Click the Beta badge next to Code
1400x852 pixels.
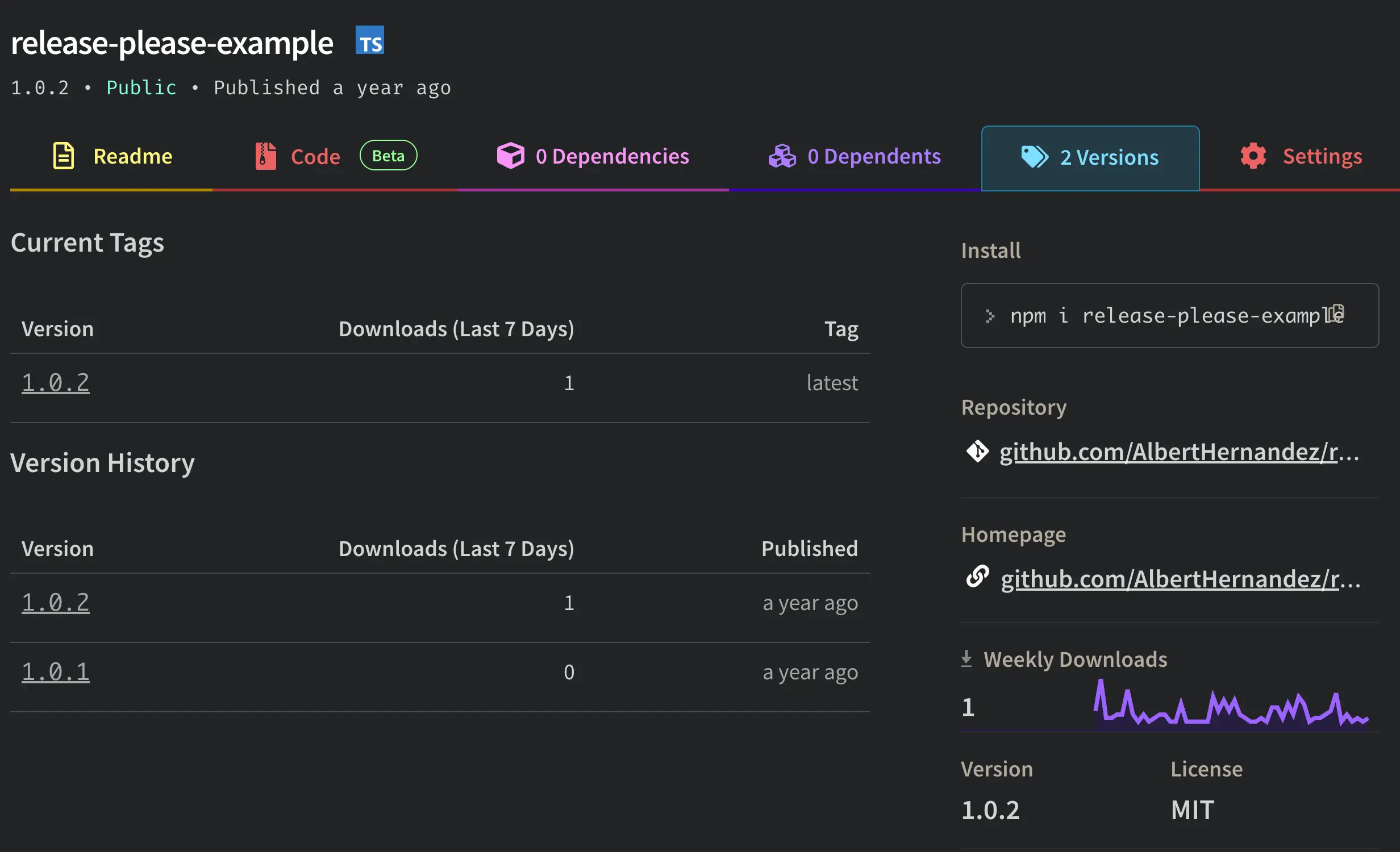click(388, 156)
